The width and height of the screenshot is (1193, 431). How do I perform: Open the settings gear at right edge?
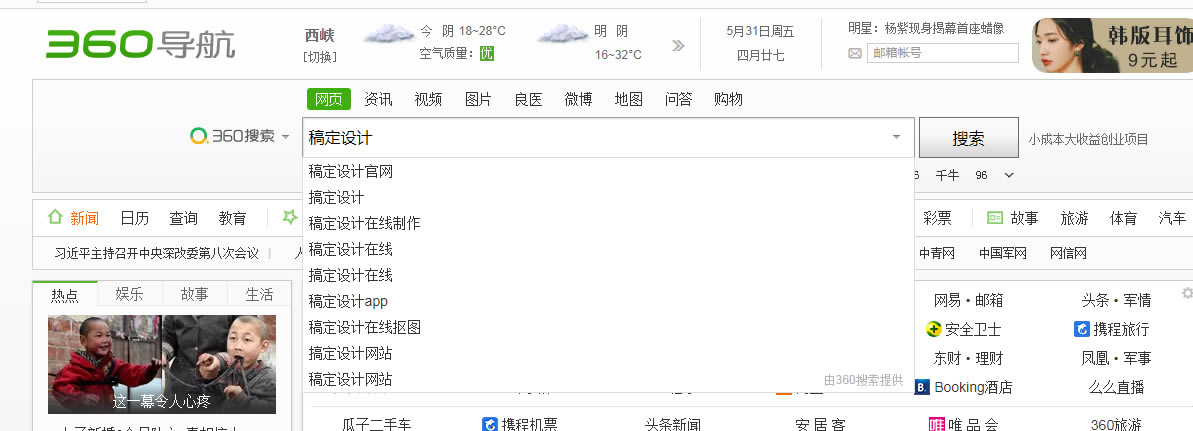[x=1187, y=293]
